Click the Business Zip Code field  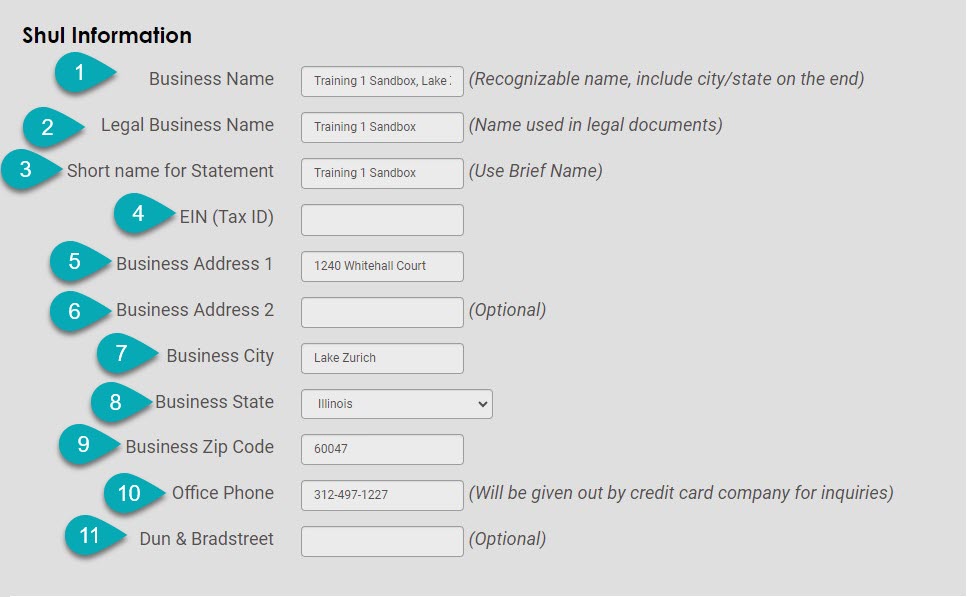click(382, 449)
